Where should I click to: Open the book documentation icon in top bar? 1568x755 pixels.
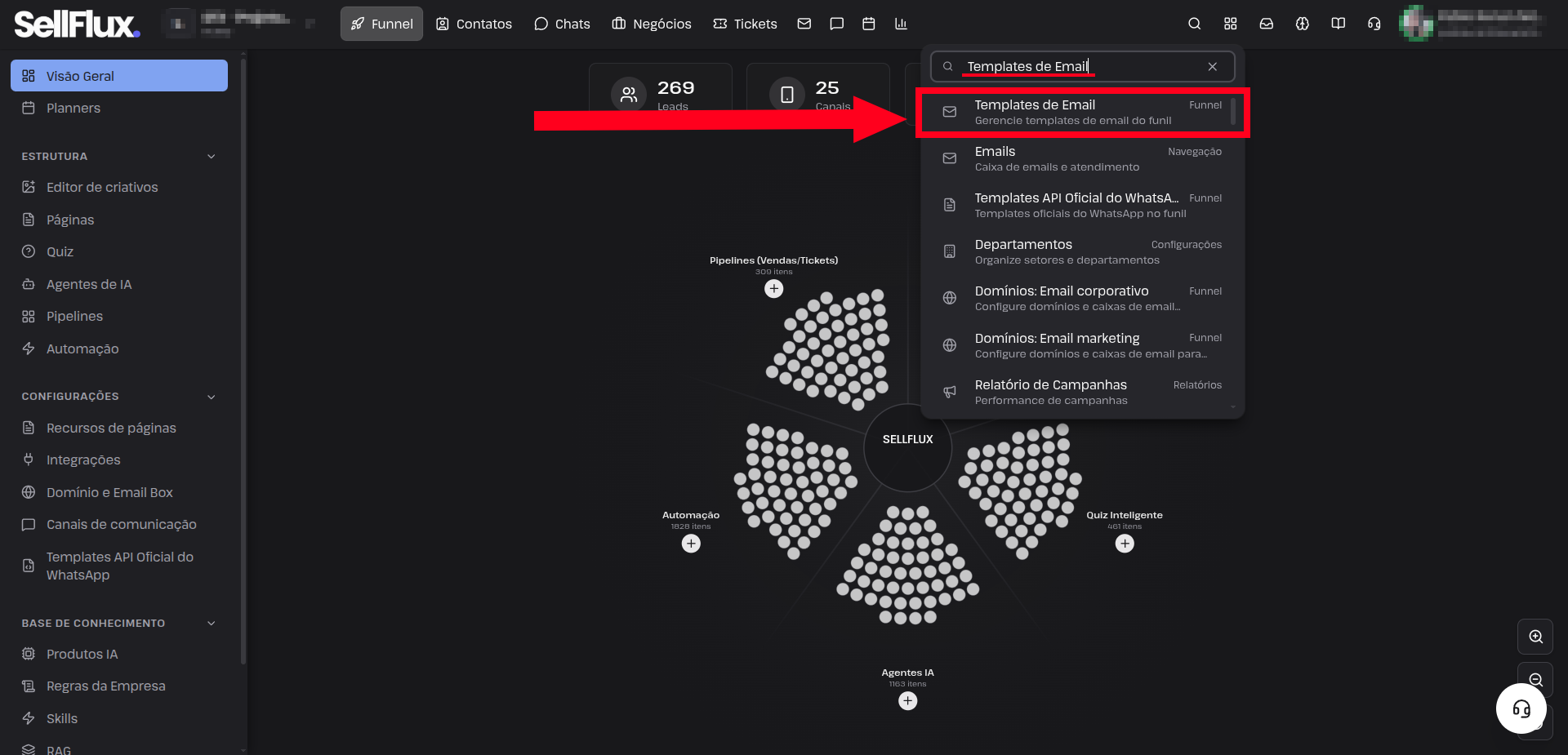coord(1338,24)
